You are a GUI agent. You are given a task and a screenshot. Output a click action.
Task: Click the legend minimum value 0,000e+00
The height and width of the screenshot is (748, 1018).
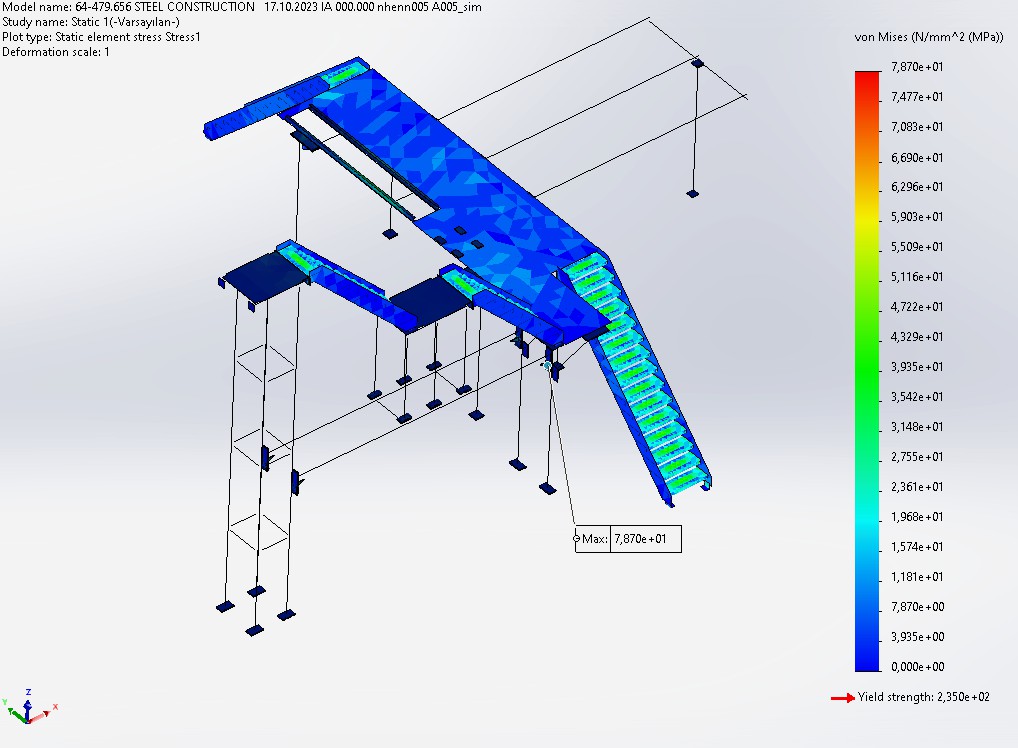coord(917,667)
